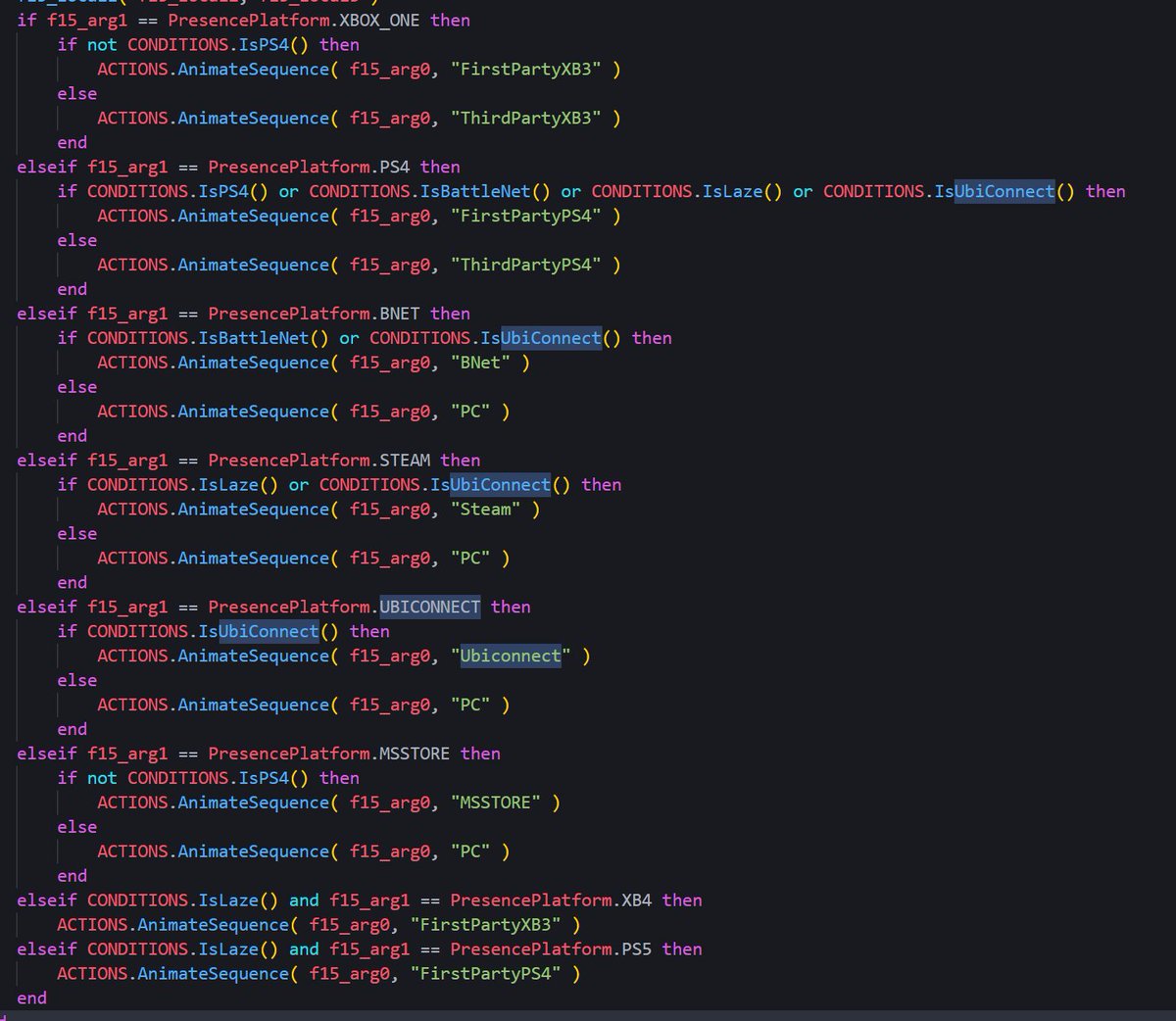This screenshot has width=1176, height=1021.
Task: Click f15_arg1 on the XBOX_ONE if line
Action: point(87,20)
